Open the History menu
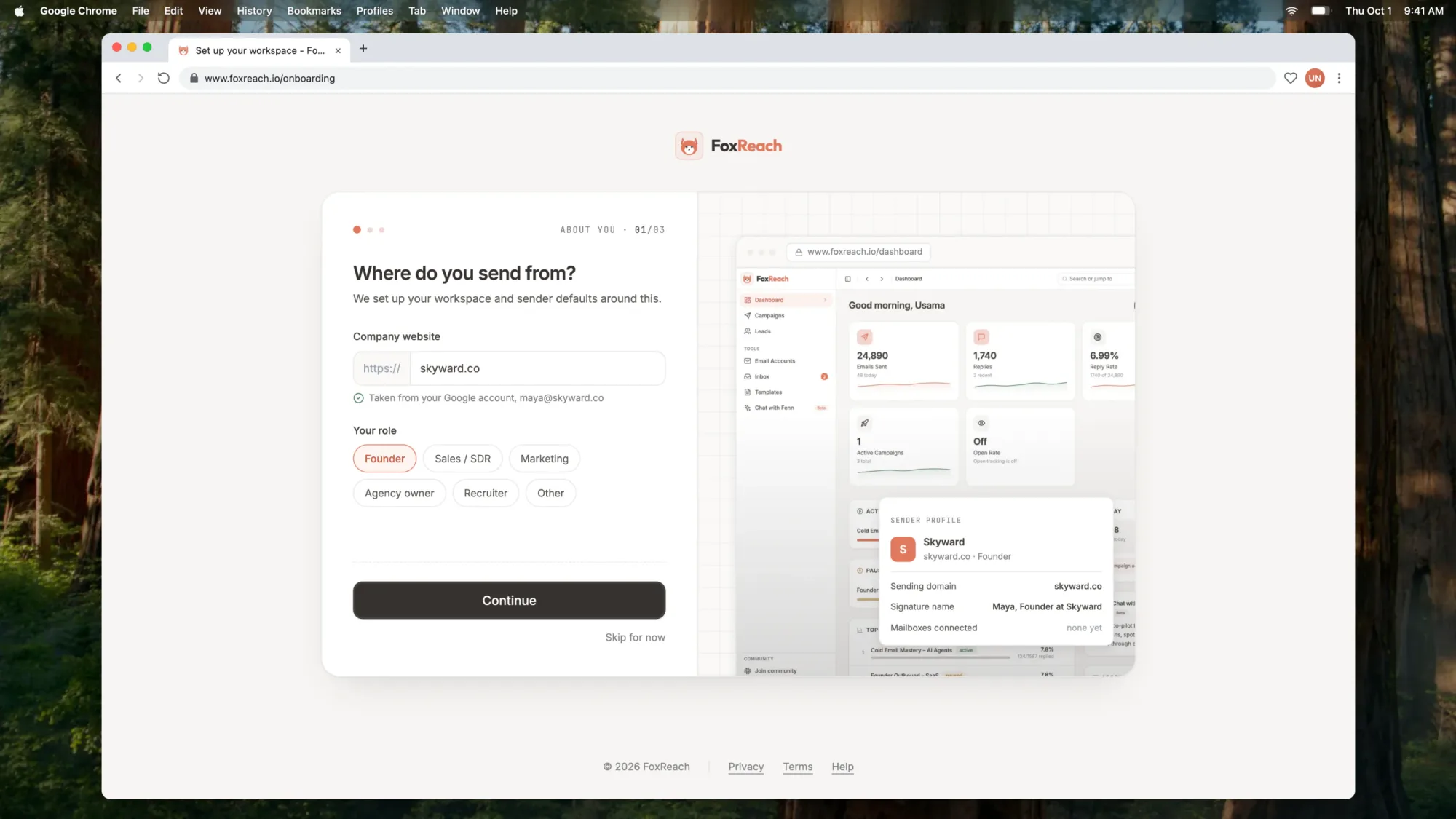Screen dimensions: 1456x819 (x=254, y=11)
